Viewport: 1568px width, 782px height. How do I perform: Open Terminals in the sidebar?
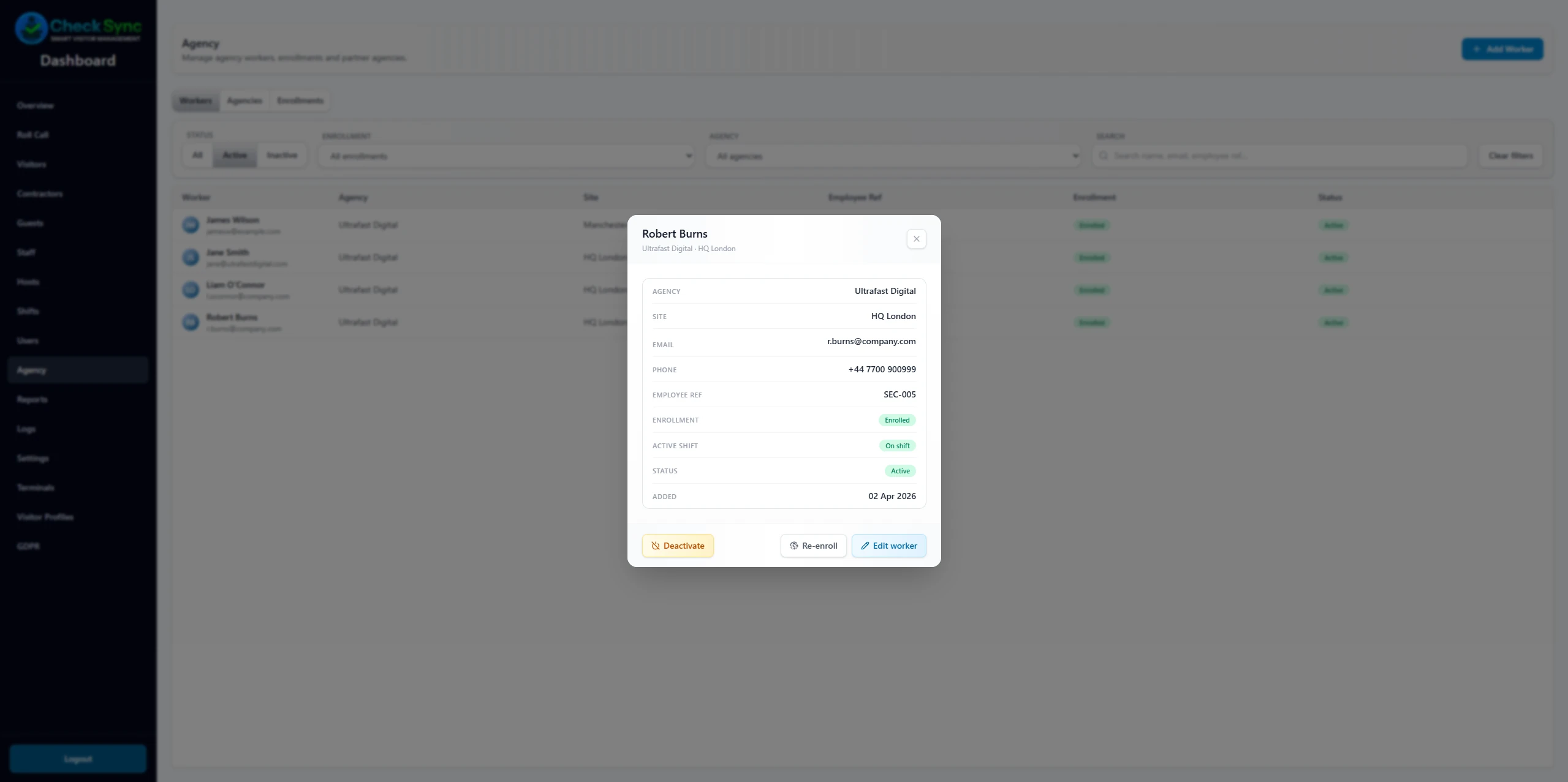(x=78, y=487)
